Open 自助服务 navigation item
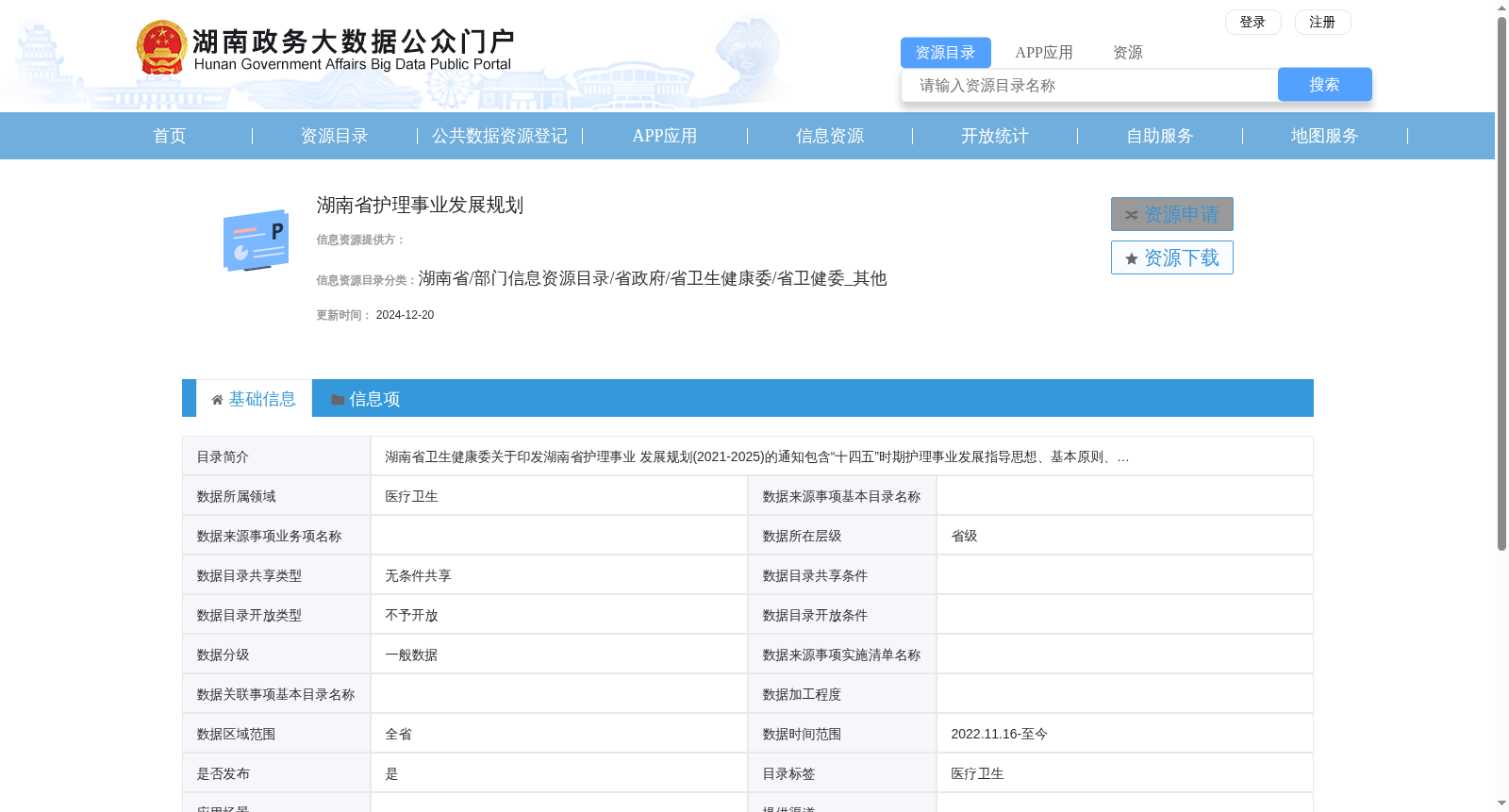The height and width of the screenshot is (812, 1509). pos(1160,136)
